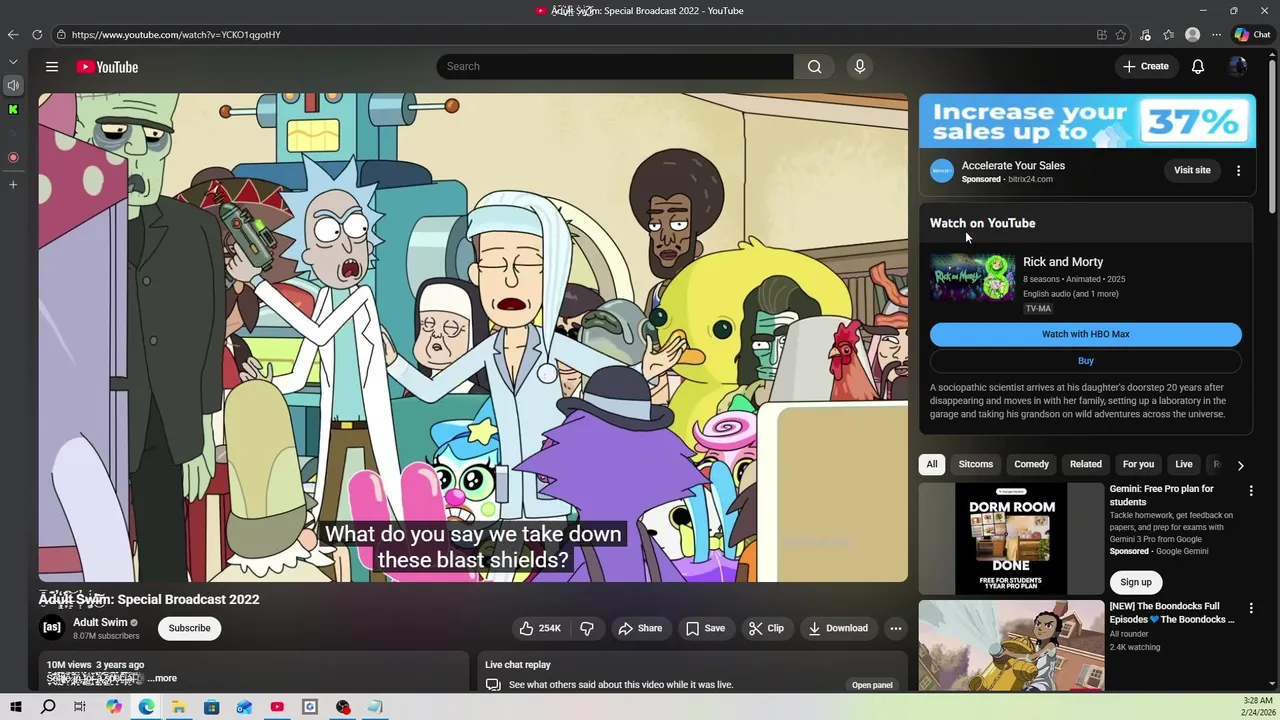Open Windows taskbar search

point(48,707)
